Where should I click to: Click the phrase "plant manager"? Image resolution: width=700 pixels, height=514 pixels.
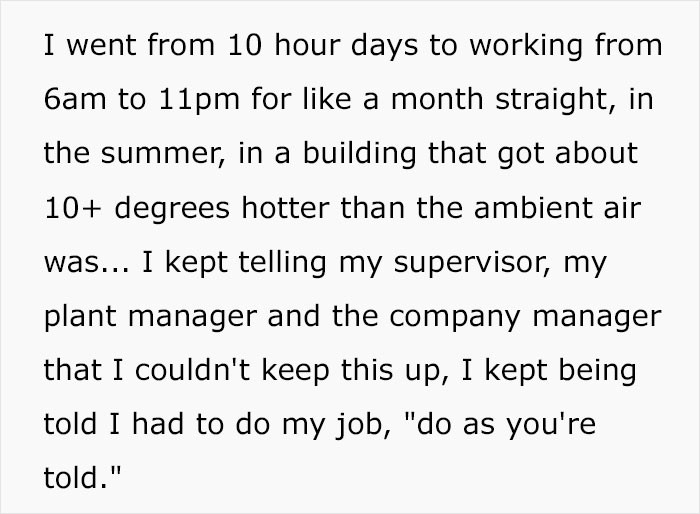150,318
